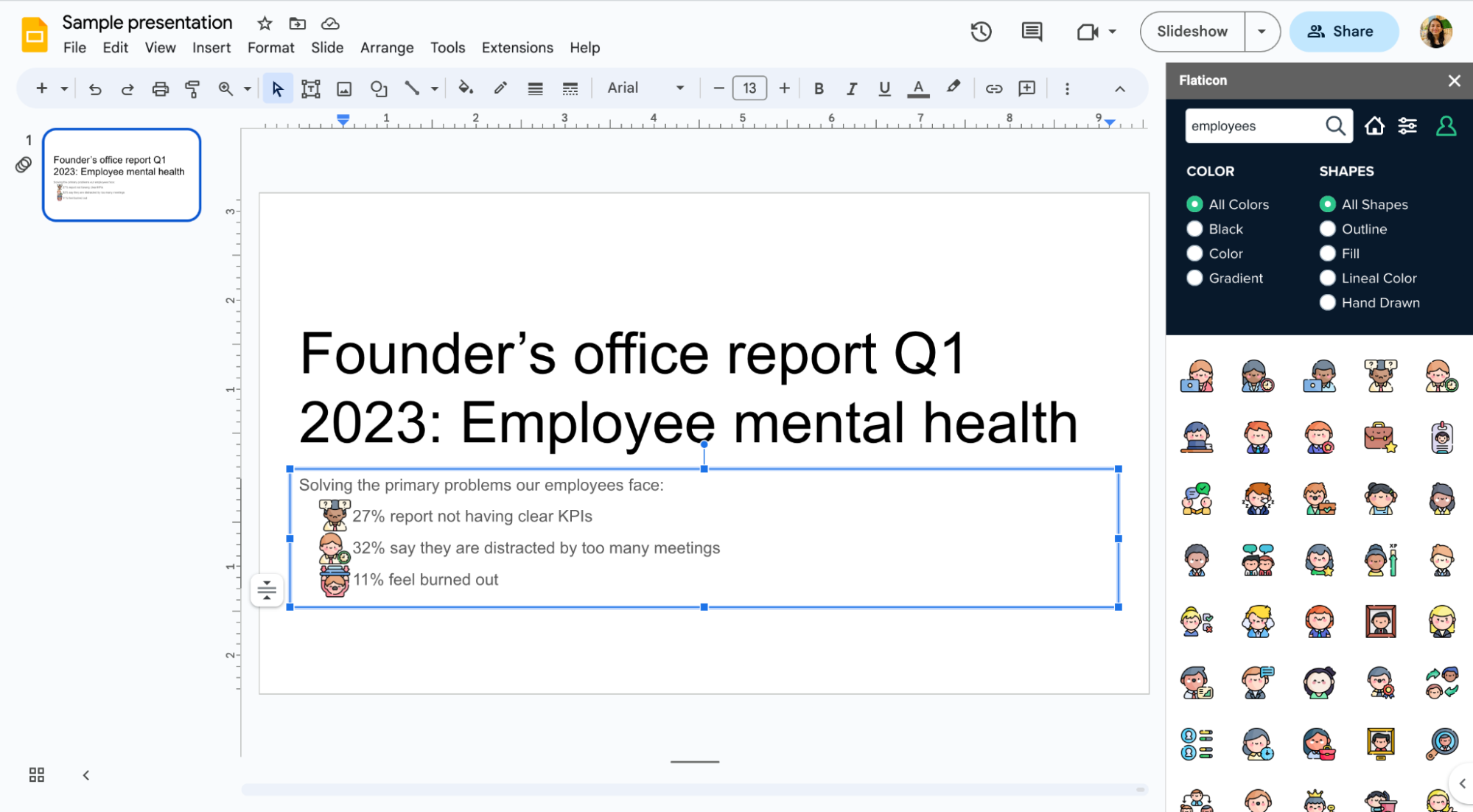Click the Highlighter color icon
The image size is (1473, 812).
pyautogui.click(x=952, y=88)
